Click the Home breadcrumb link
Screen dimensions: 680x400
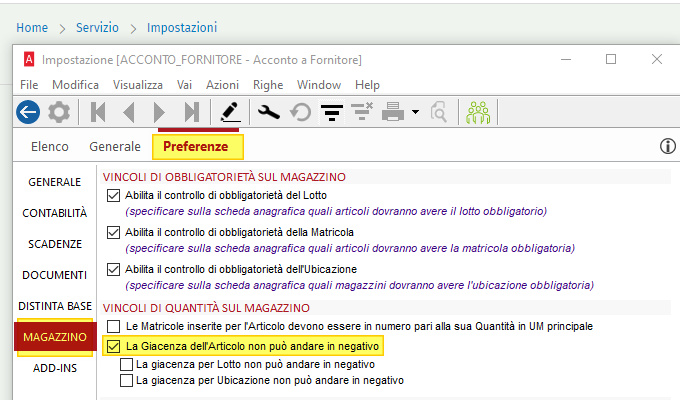click(x=32, y=28)
